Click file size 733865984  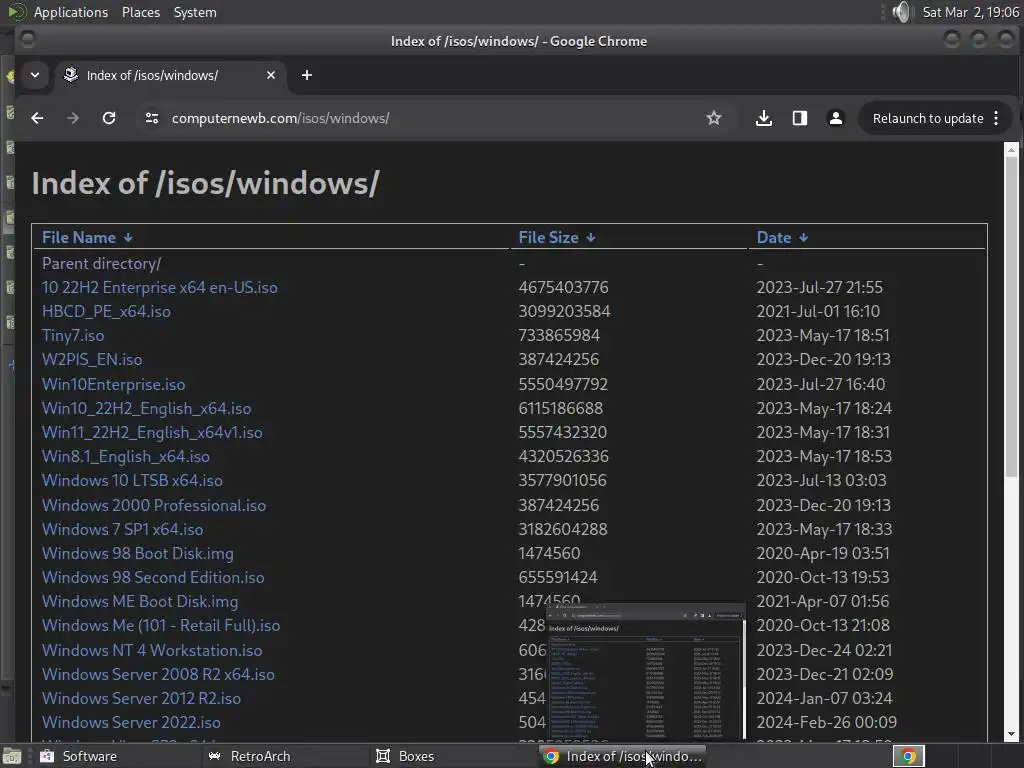click(x=559, y=336)
